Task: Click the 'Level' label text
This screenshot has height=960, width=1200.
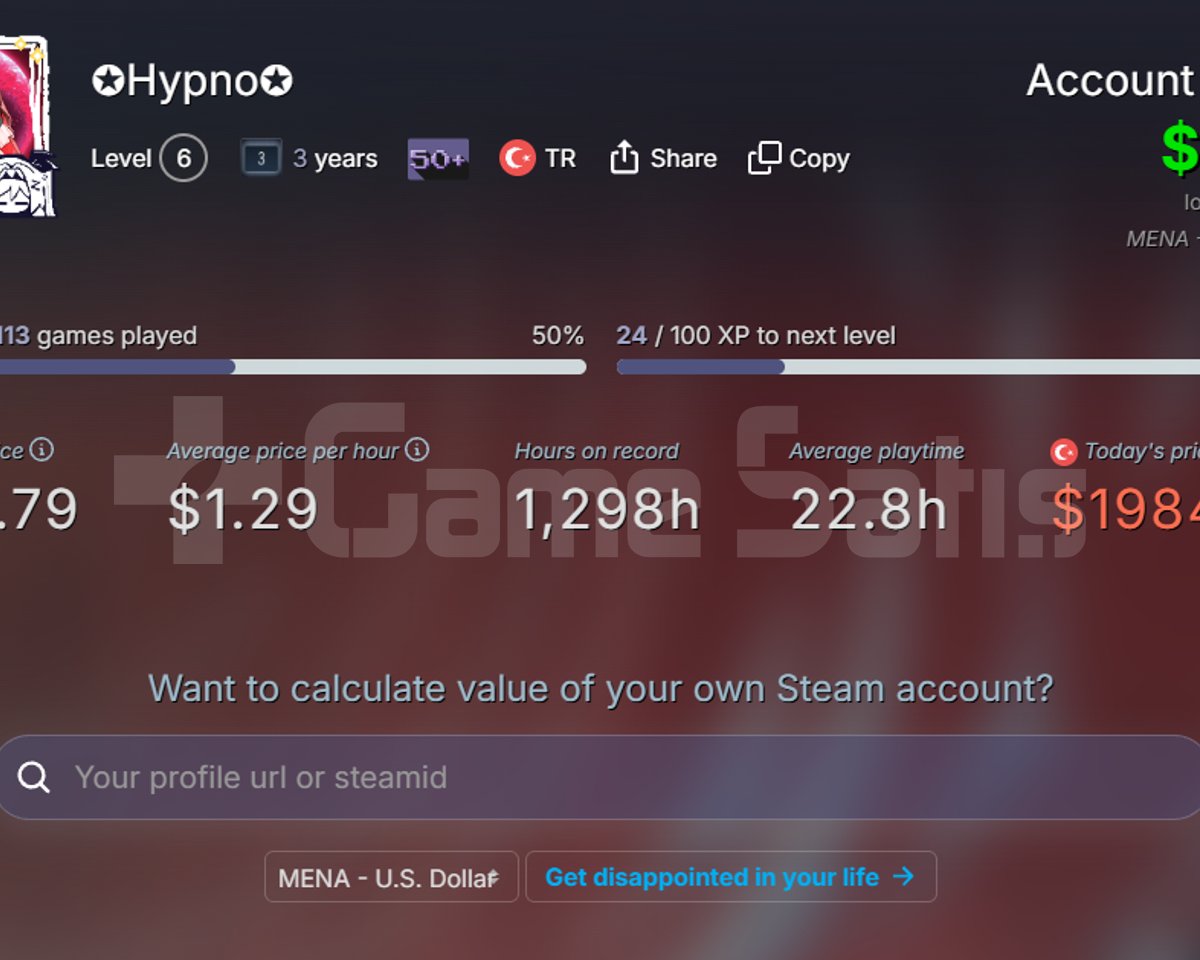Action: (121, 158)
